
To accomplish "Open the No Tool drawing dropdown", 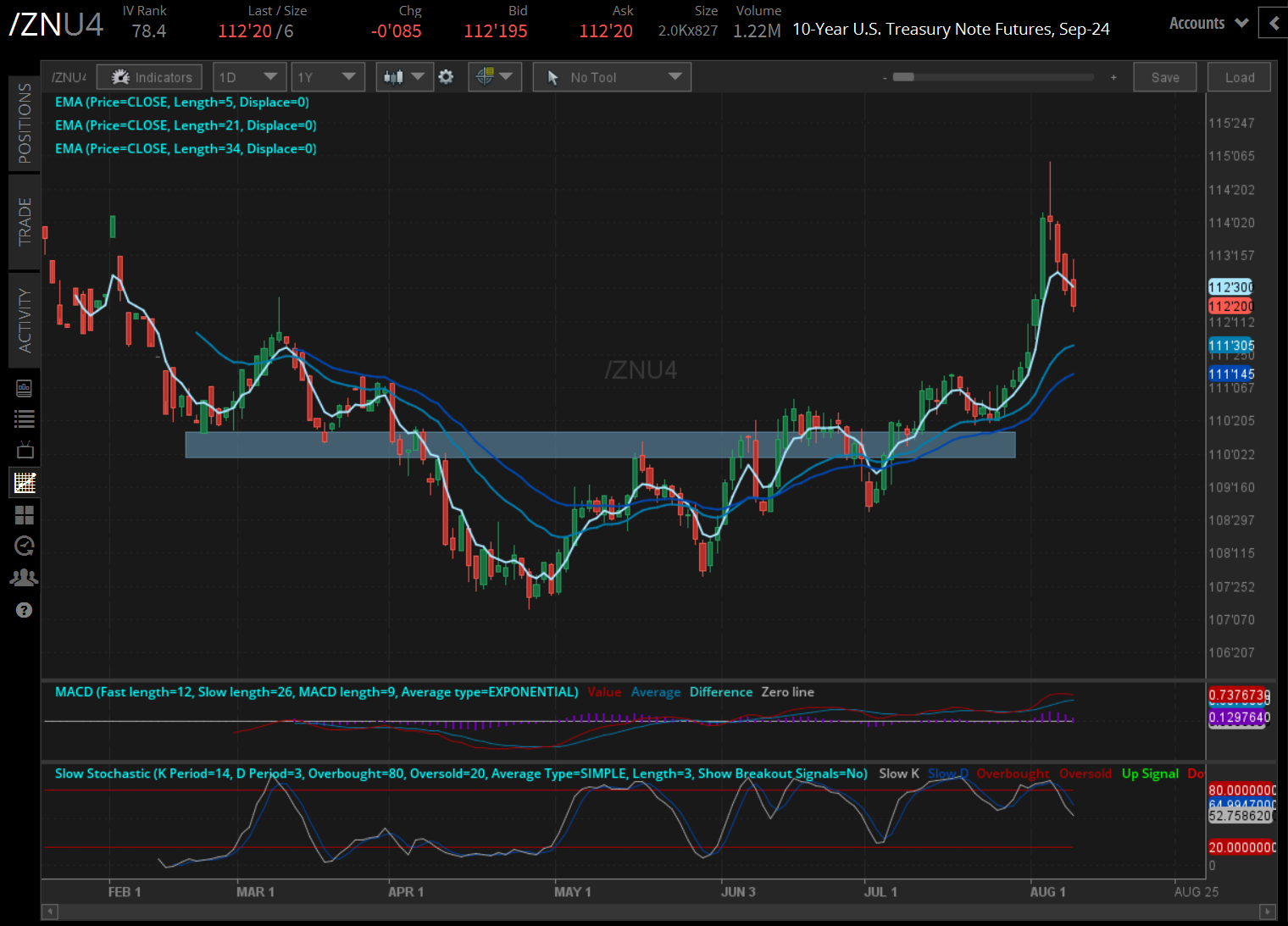I will (x=612, y=77).
